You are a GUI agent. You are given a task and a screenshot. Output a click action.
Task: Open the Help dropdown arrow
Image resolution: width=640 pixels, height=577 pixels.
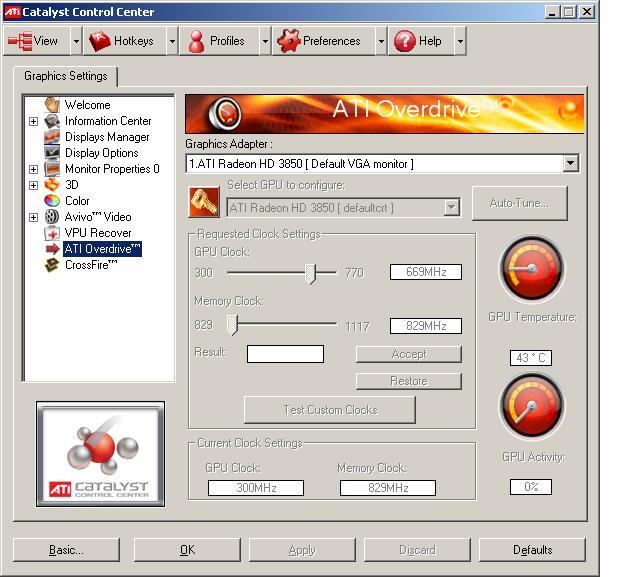coord(460,41)
